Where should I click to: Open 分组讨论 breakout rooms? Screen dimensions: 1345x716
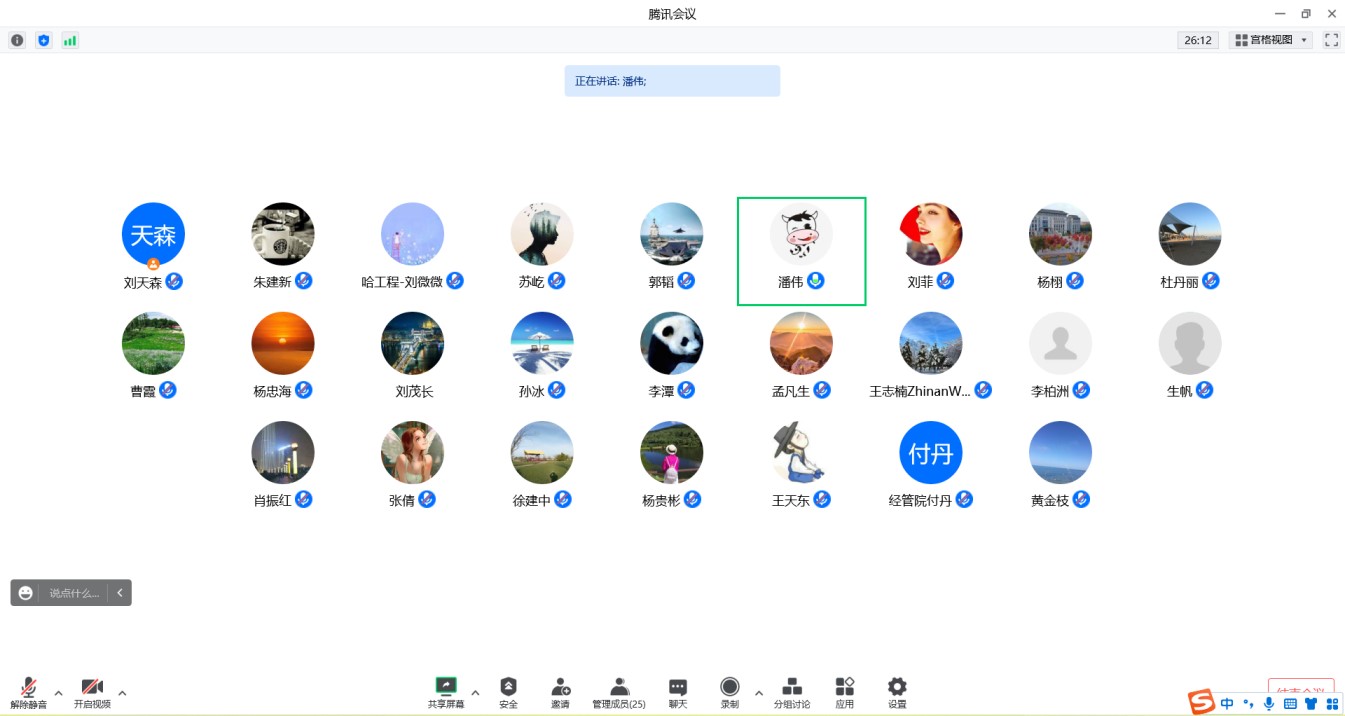(x=792, y=691)
